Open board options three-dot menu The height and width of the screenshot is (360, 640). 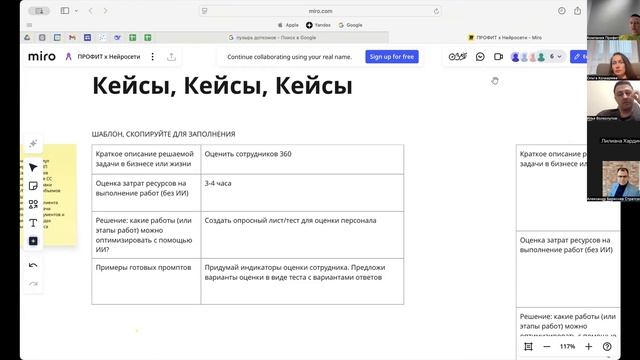153,57
